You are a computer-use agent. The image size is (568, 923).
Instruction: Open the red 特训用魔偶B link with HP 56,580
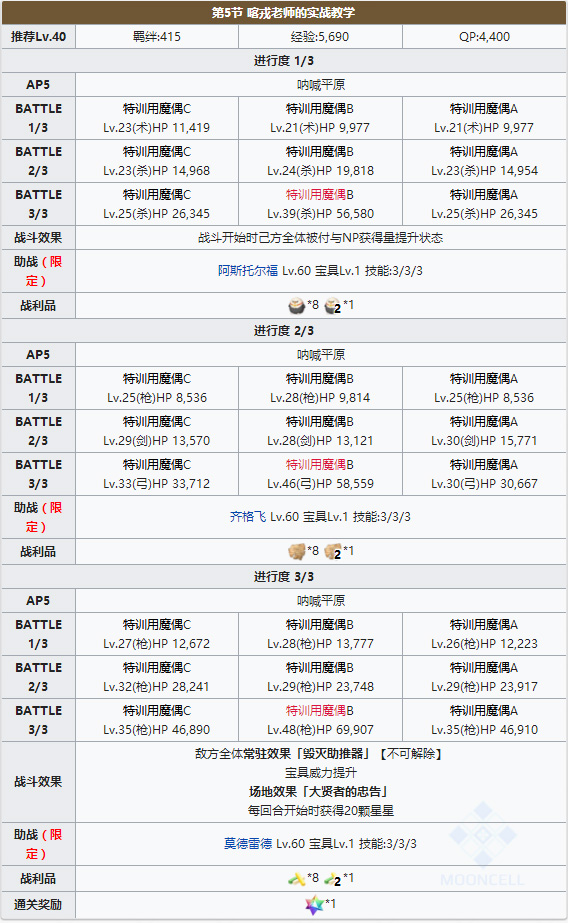coord(320,195)
